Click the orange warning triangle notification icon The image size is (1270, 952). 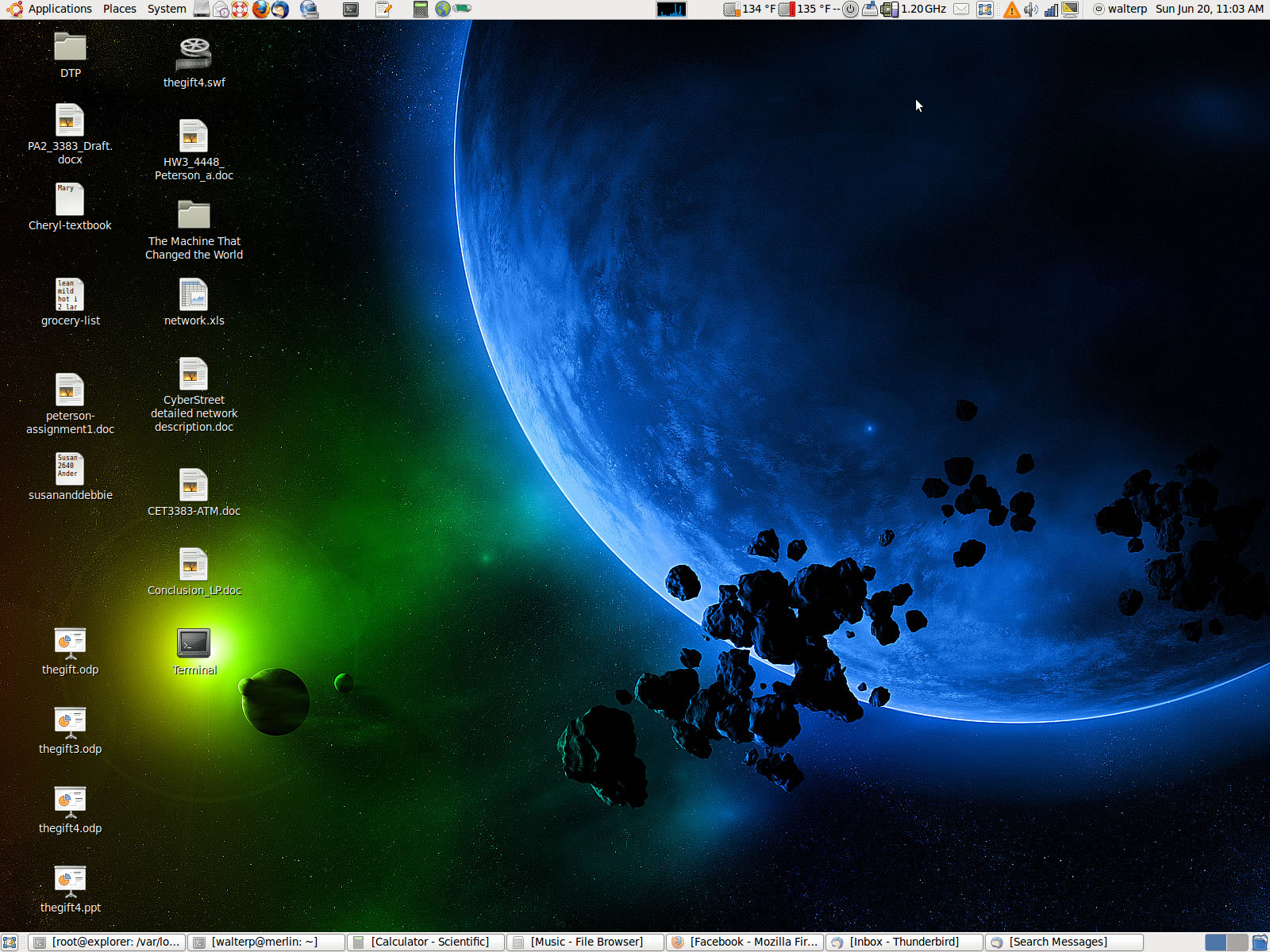pyautogui.click(x=1011, y=10)
